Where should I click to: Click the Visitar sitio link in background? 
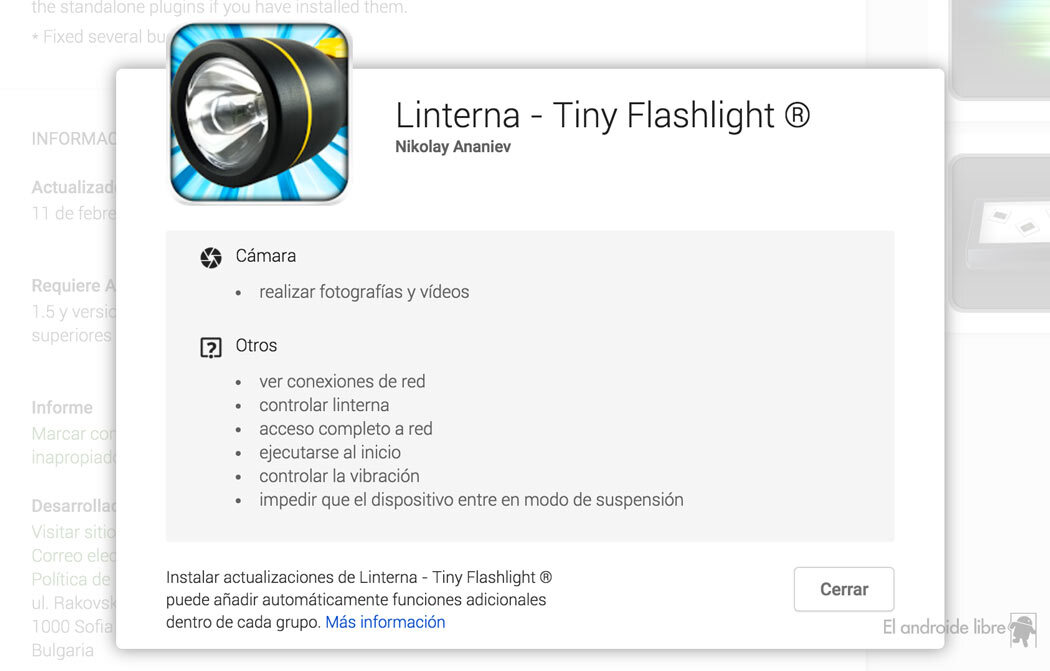(x=74, y=532)
